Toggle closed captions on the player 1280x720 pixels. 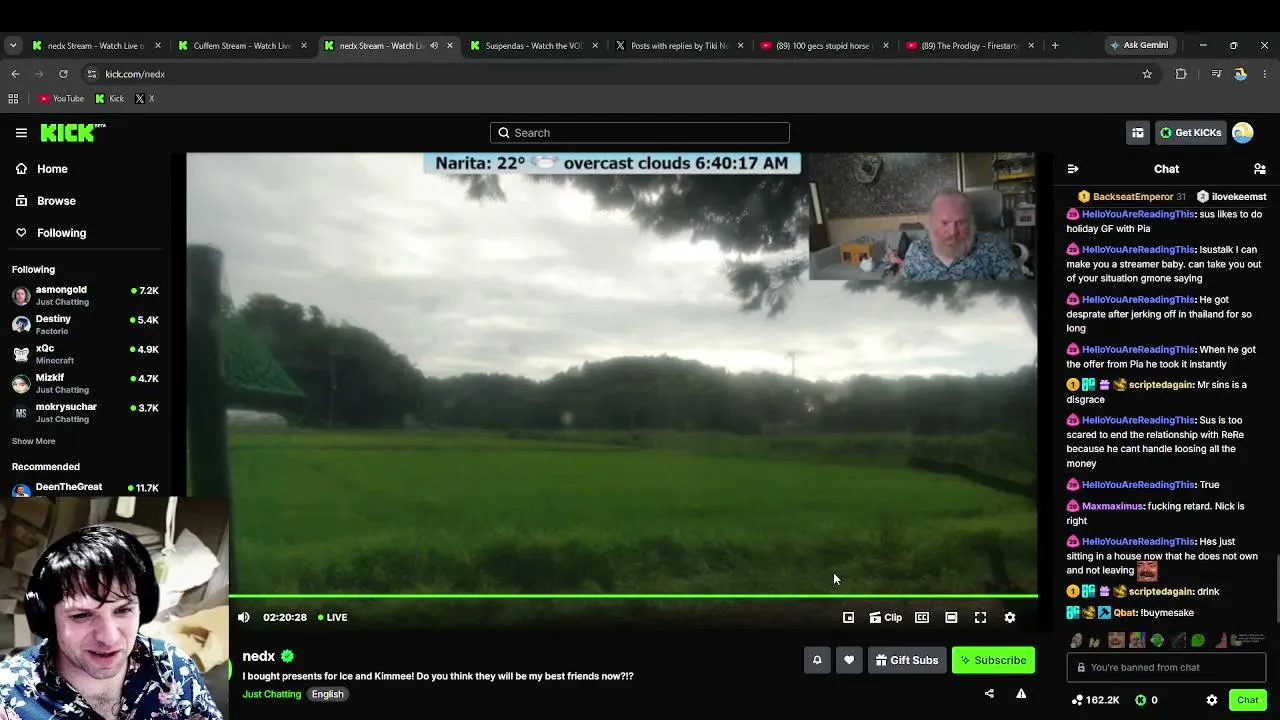click(922, 617)
